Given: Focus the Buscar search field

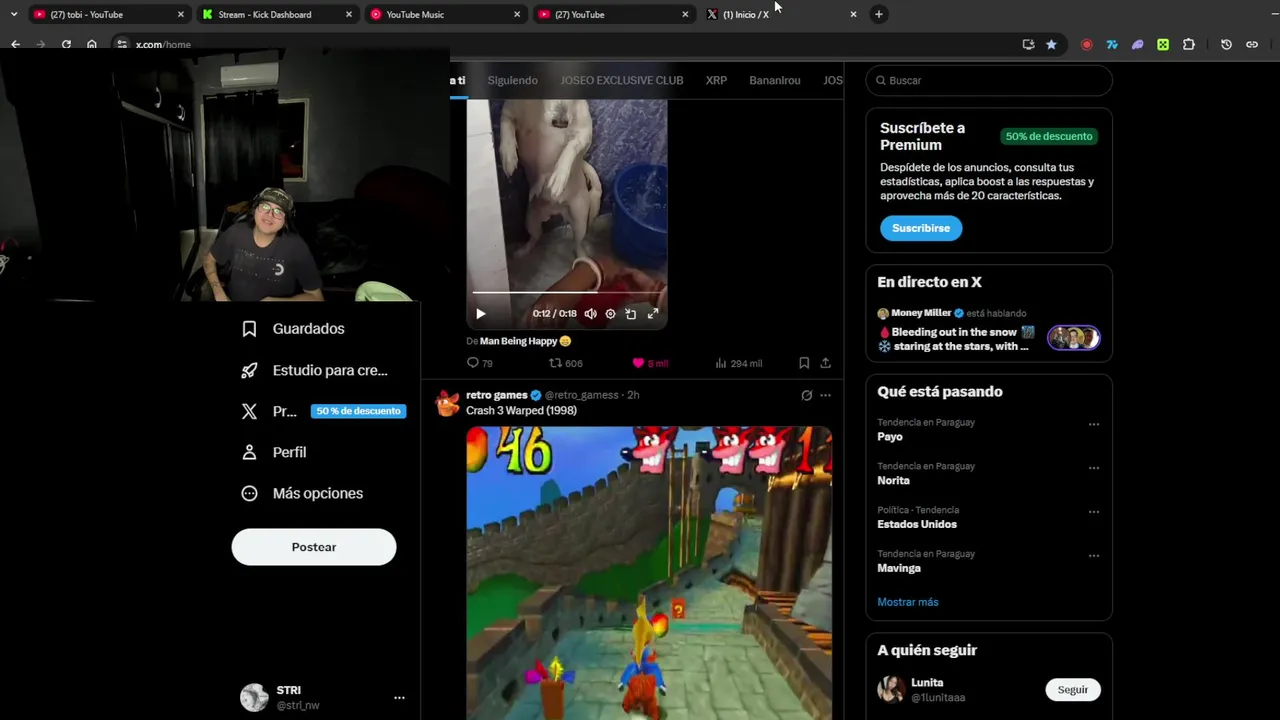Looking at the screenshot, I should coord(989,80).
